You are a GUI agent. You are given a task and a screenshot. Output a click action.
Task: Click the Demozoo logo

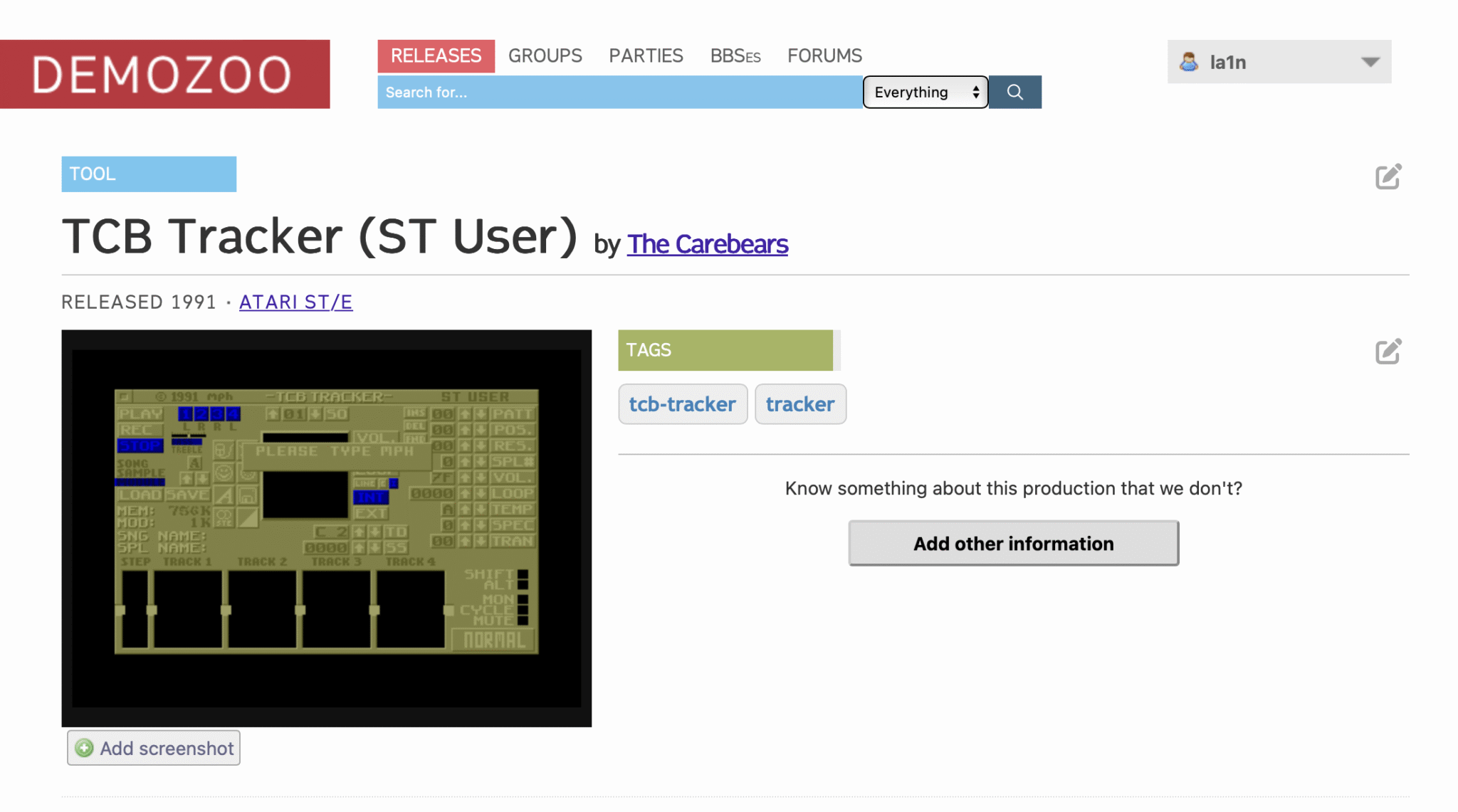point(164,74)
